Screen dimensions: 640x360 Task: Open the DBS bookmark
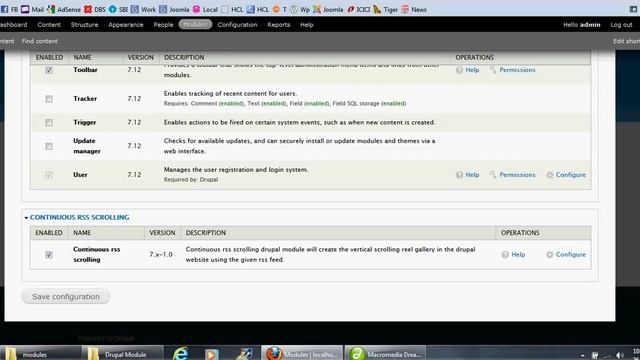tap(95, 9)
